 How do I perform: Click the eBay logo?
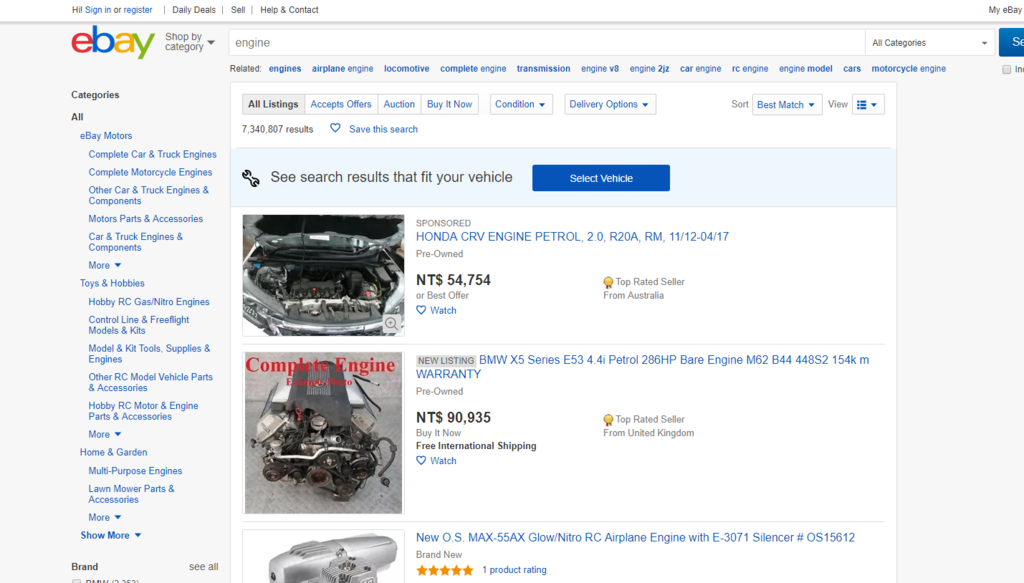tap(112, 43)
